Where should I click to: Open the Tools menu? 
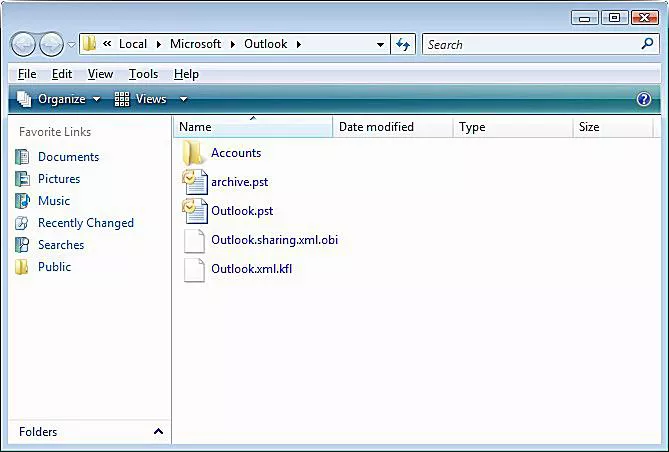pyautogui.click(x=143, y=74)
